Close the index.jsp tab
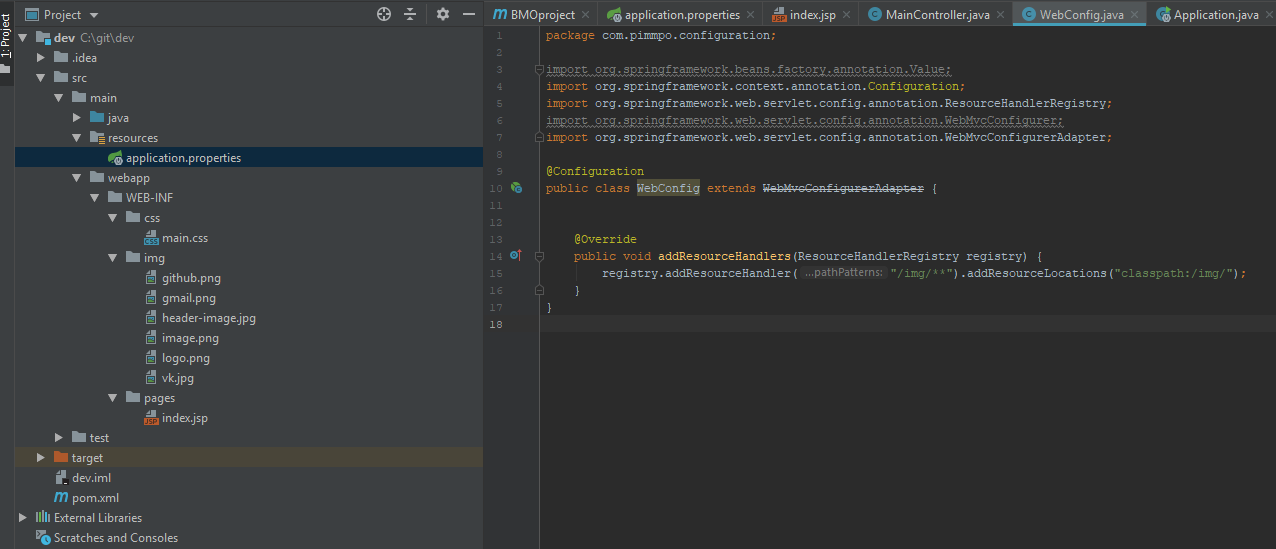This screenshot has height=549, width=1276. pos(847,15)
